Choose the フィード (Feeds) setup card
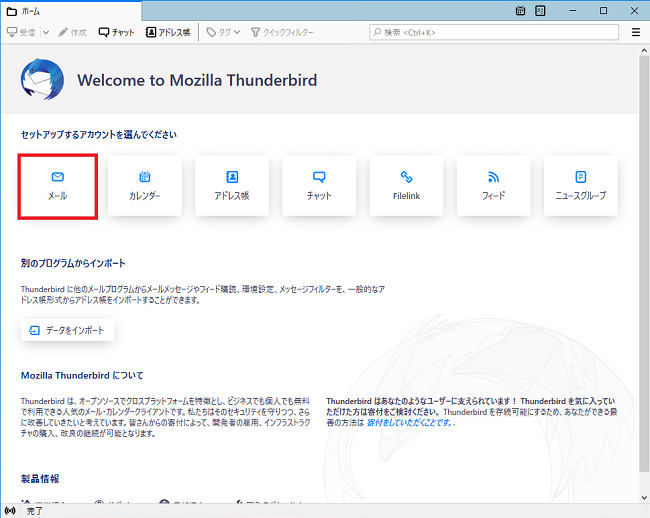This screenshot has height=518, width=650. 493,185
